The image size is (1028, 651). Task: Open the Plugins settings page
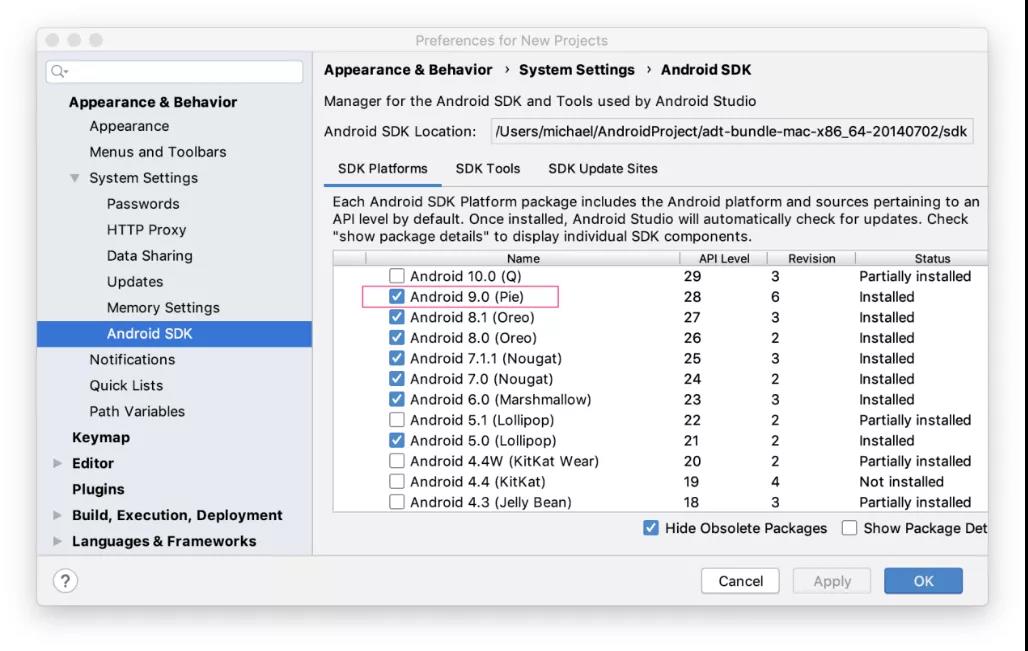(98, 489)
